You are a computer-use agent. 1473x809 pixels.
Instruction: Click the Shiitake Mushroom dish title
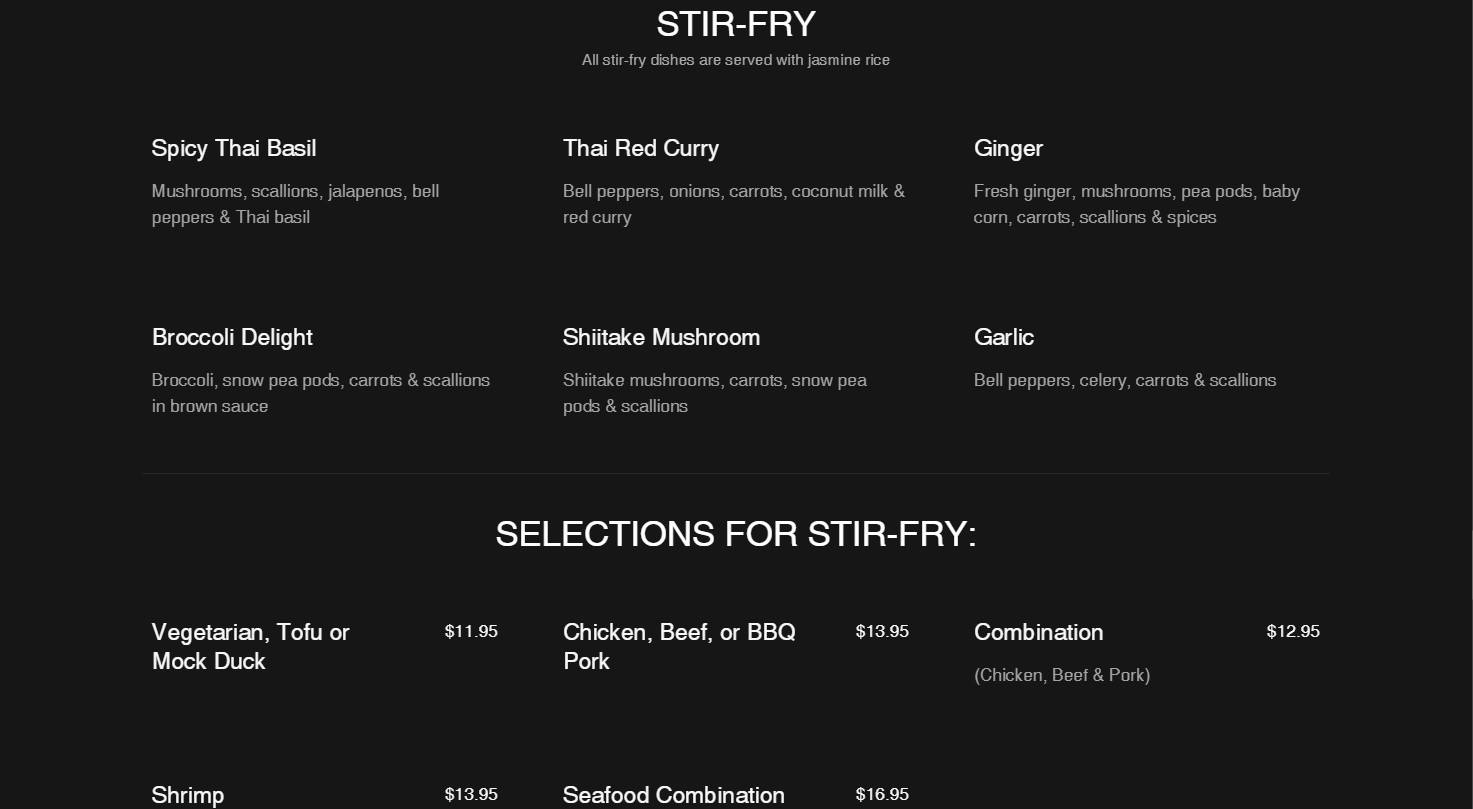tap(661, 337)
